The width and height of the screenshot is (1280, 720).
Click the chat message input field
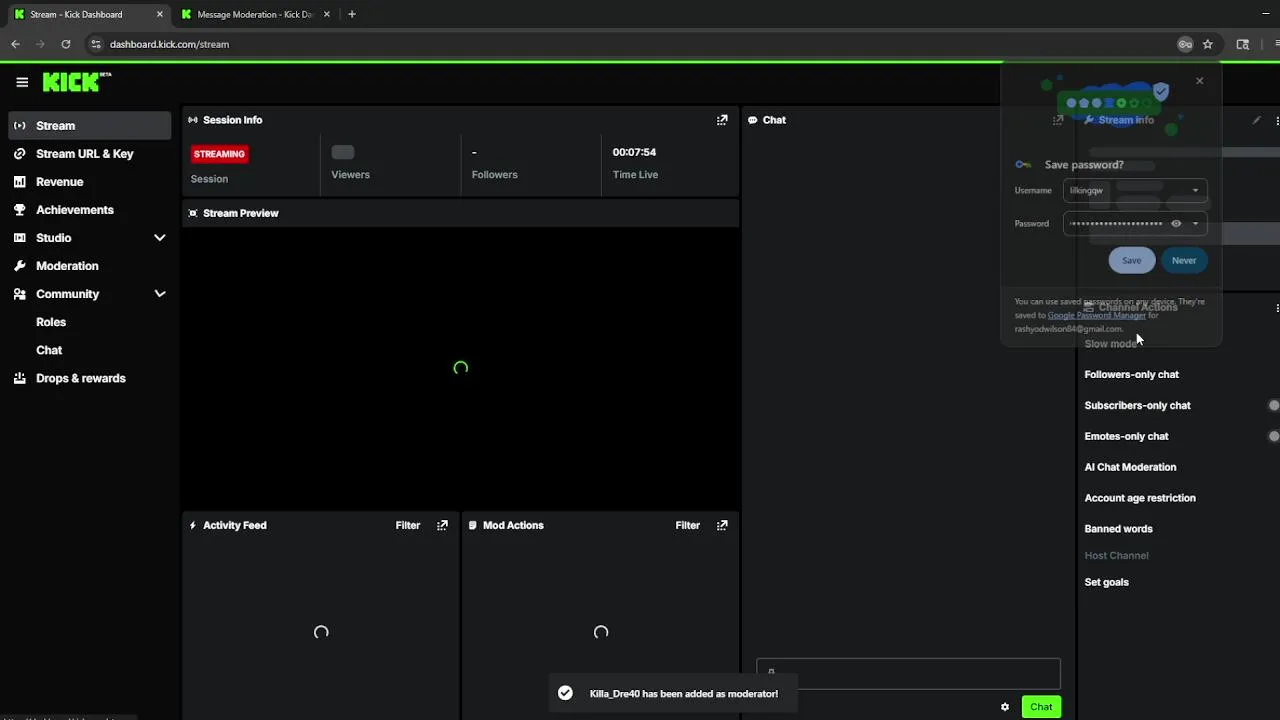pos(908,673)
